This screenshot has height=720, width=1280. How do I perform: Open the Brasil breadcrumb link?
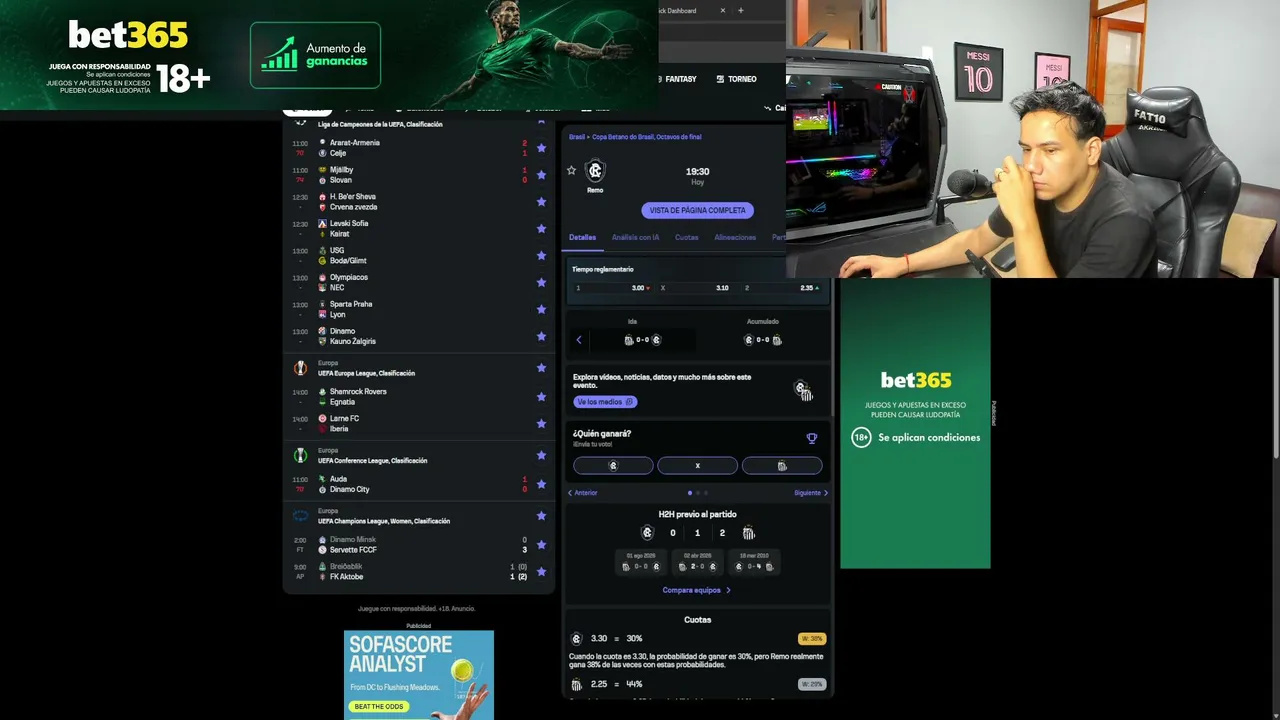(577, 137)
